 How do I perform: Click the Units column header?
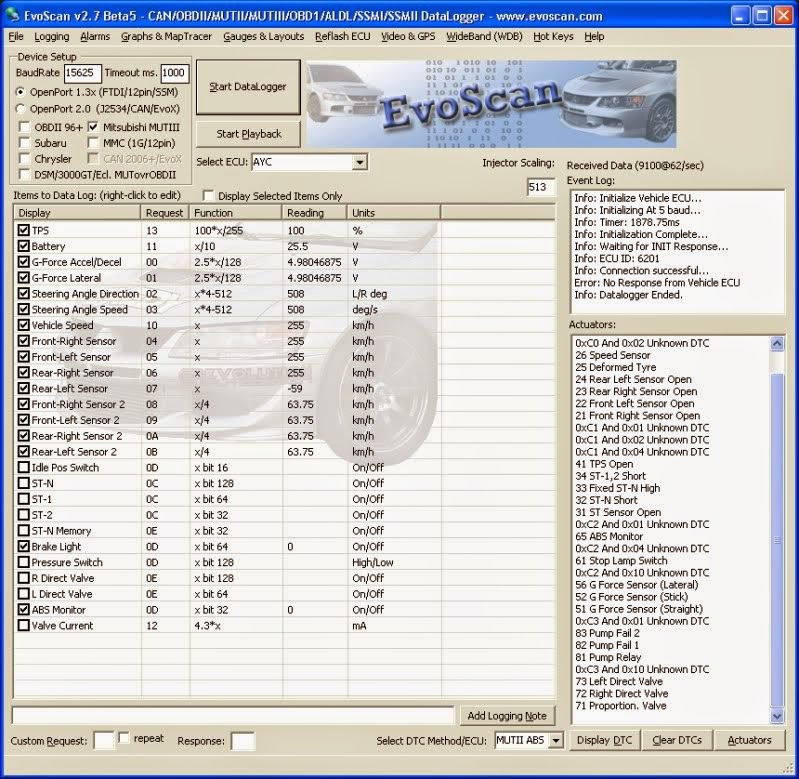tap(394, 213)
